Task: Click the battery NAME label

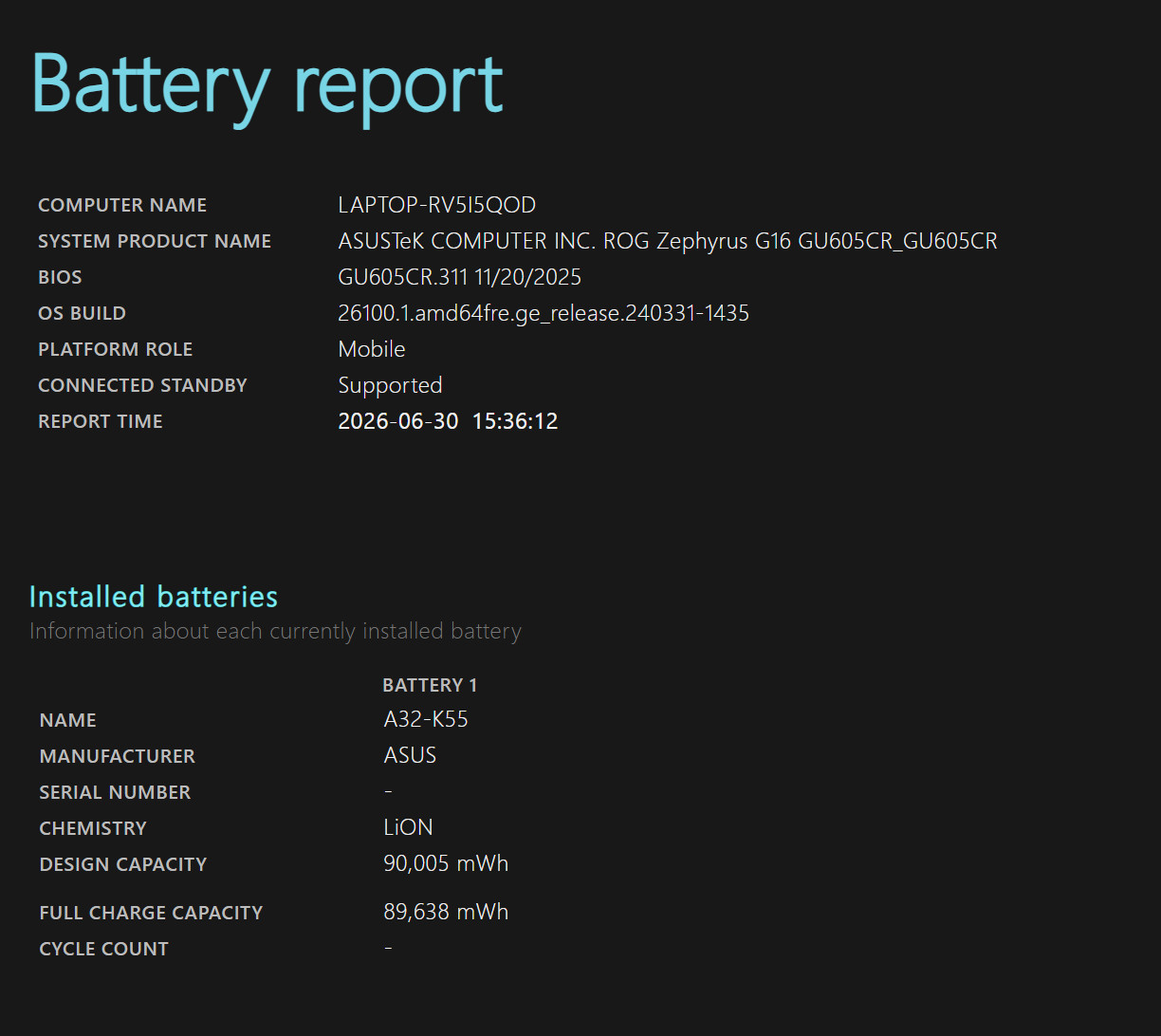Action: pyautogui.click(x=68, y=720)
